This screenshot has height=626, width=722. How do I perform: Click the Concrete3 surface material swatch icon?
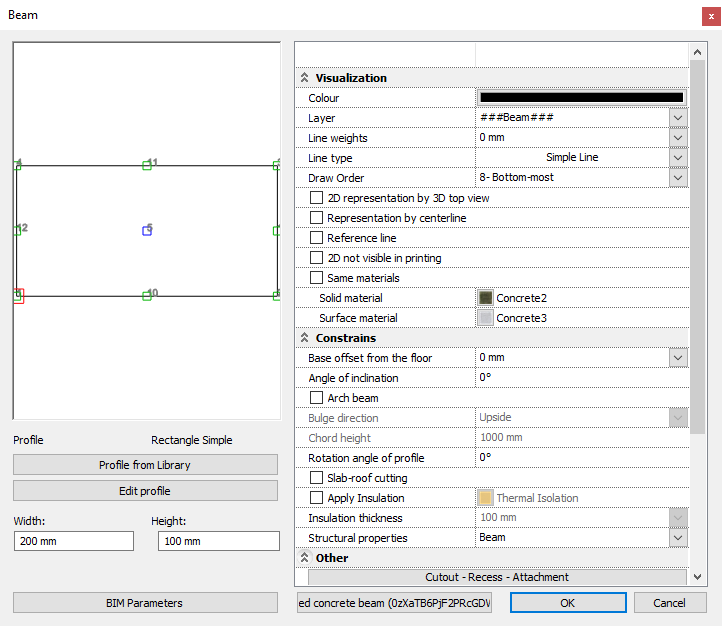click(485, 318)
